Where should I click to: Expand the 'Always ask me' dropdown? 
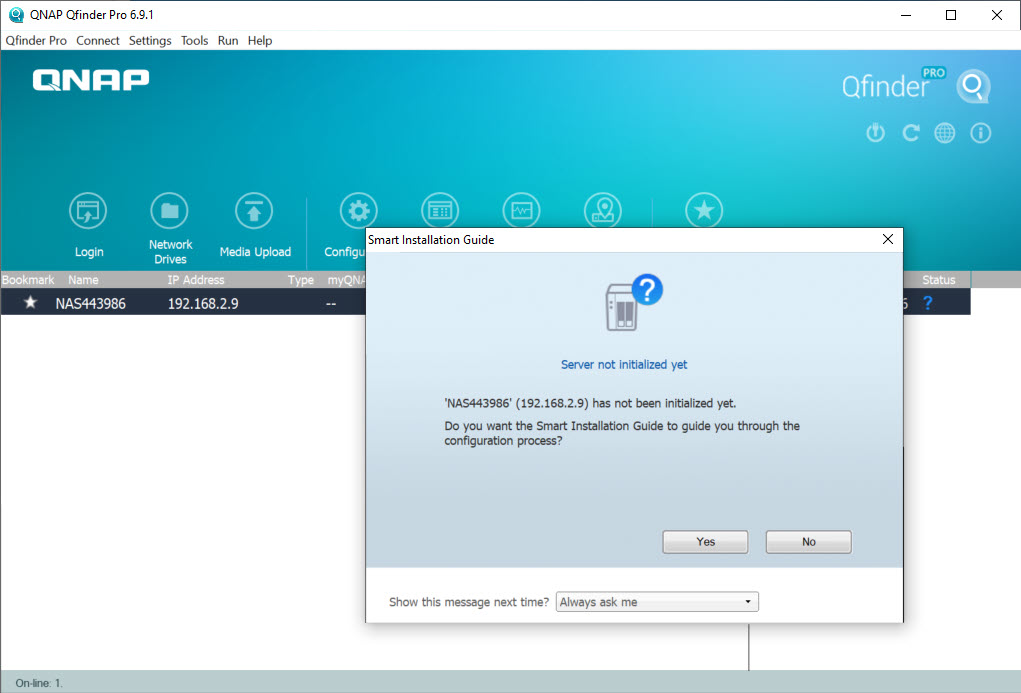657,602
